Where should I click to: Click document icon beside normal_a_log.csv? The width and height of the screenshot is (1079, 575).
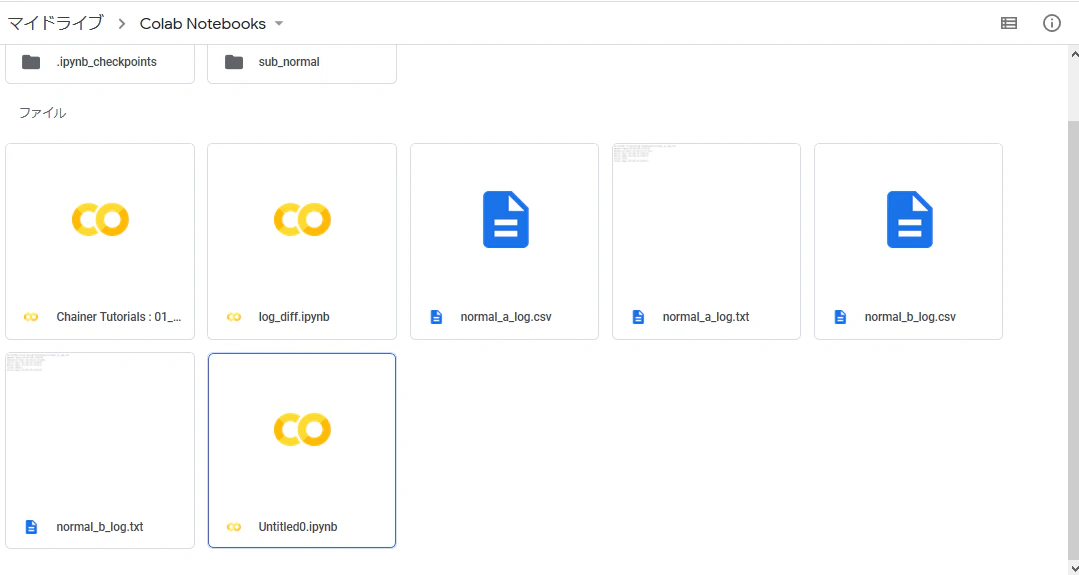(x=436, y=317)
